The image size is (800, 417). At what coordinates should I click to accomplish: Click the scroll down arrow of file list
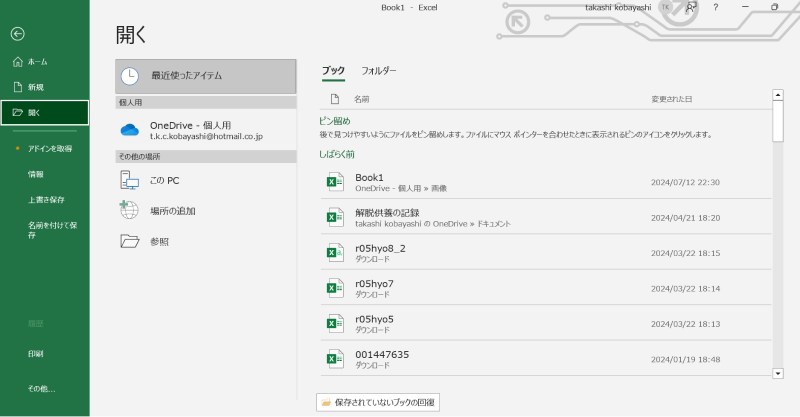778,374
